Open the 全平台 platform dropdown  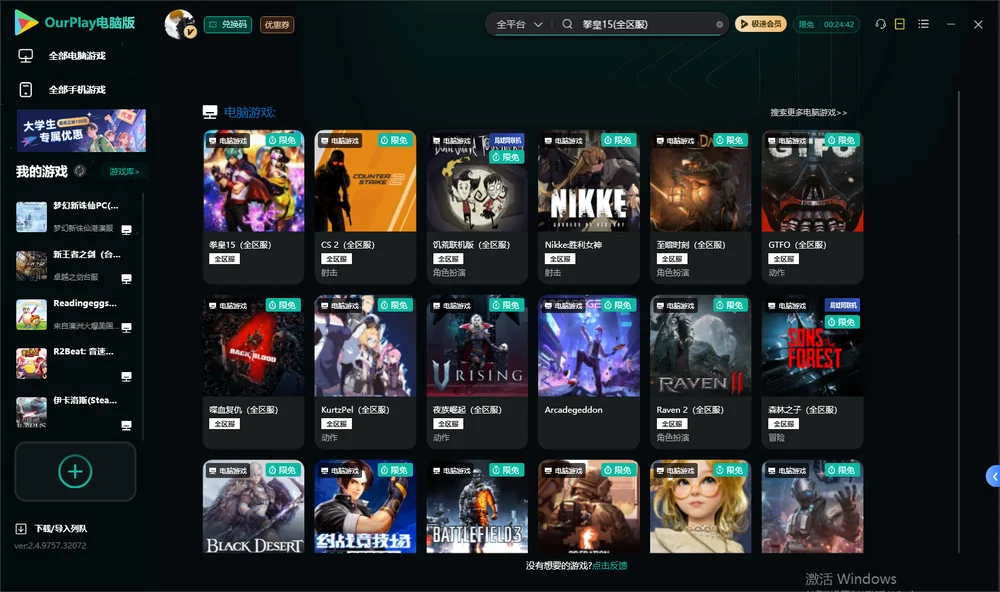(x=519, y=24)
